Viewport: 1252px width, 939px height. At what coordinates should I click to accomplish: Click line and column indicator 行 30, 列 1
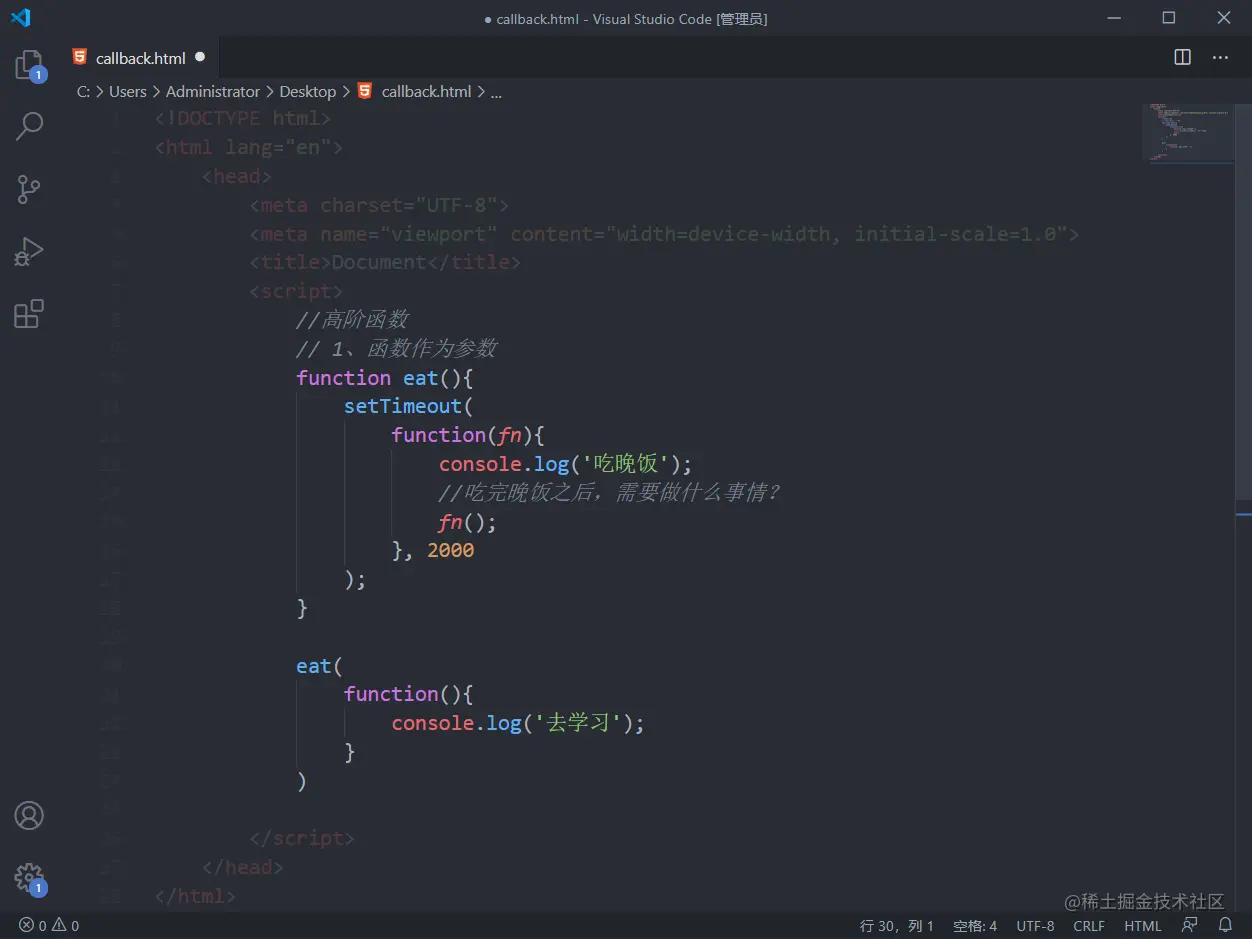coord(897,925)
